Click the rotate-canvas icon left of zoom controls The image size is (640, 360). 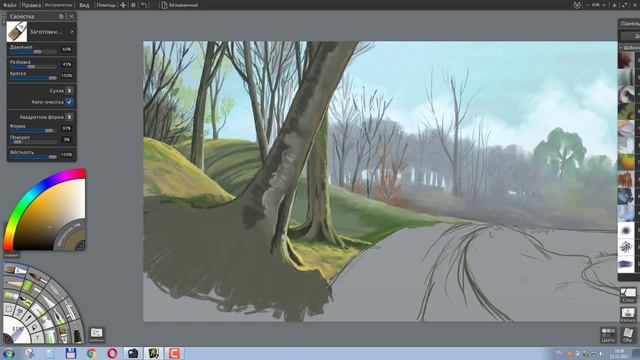point(577,5)
